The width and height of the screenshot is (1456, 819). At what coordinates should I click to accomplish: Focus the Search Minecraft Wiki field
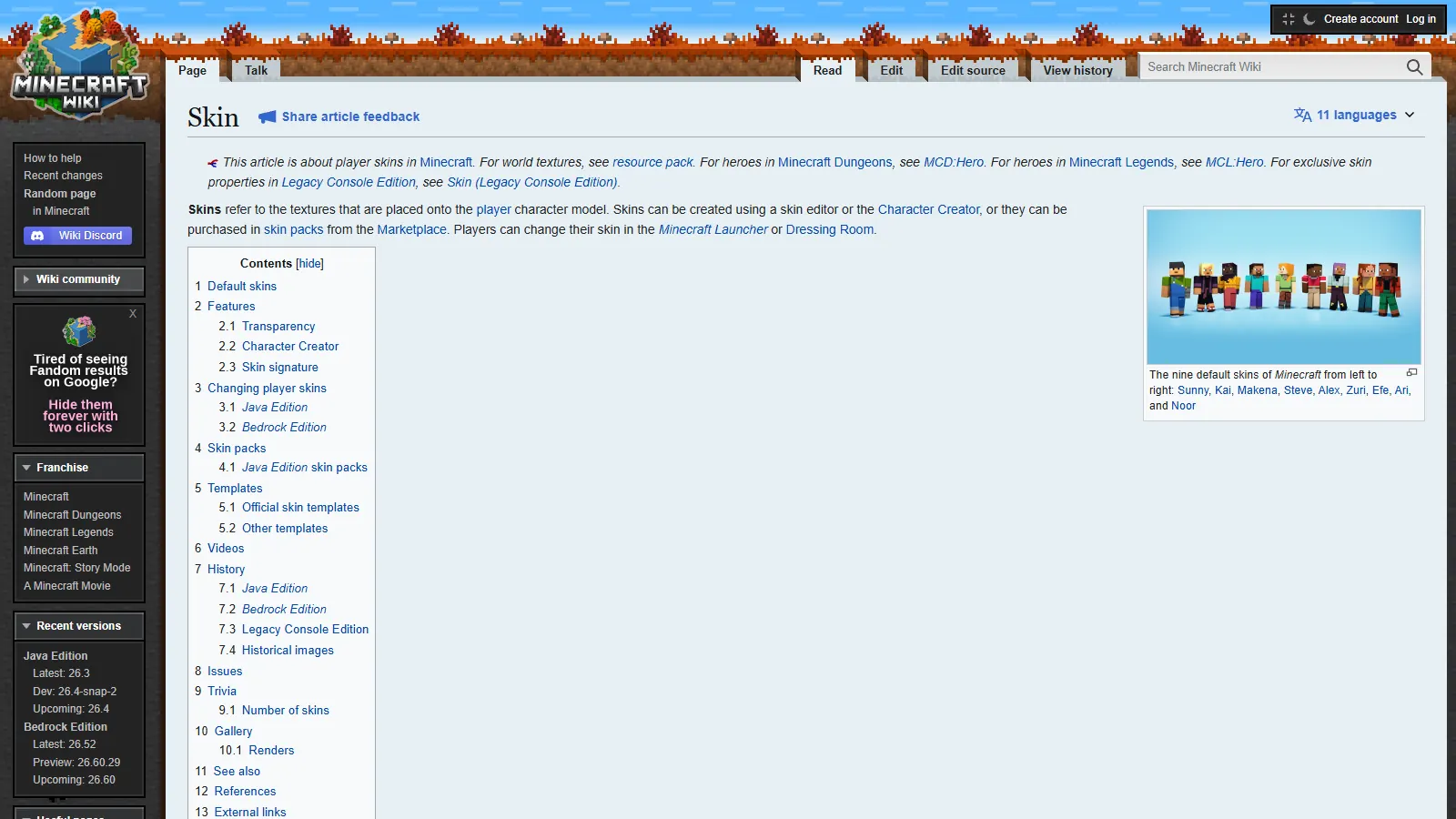click(1272, 66)
